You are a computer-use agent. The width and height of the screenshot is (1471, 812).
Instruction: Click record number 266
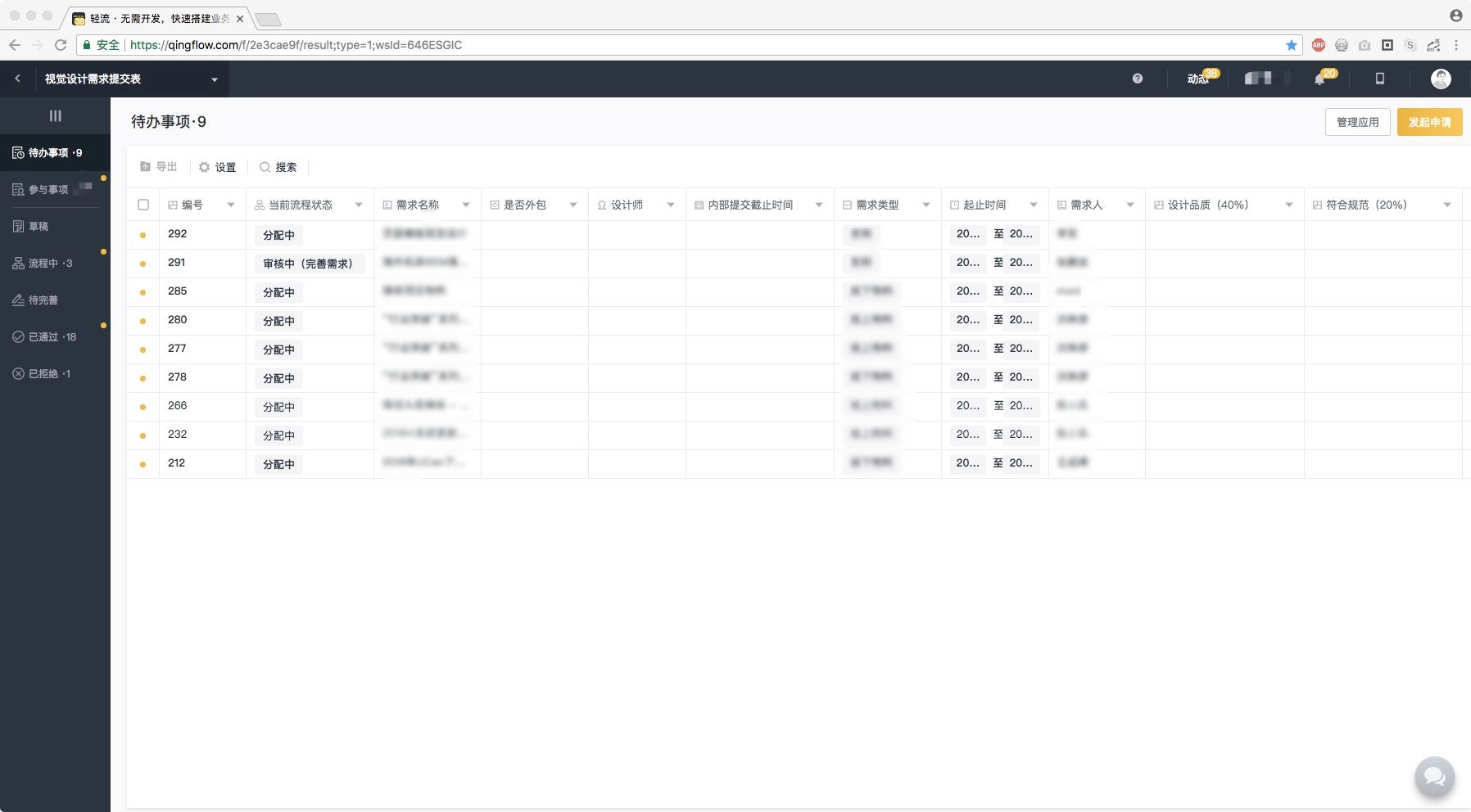click(177, 405)
